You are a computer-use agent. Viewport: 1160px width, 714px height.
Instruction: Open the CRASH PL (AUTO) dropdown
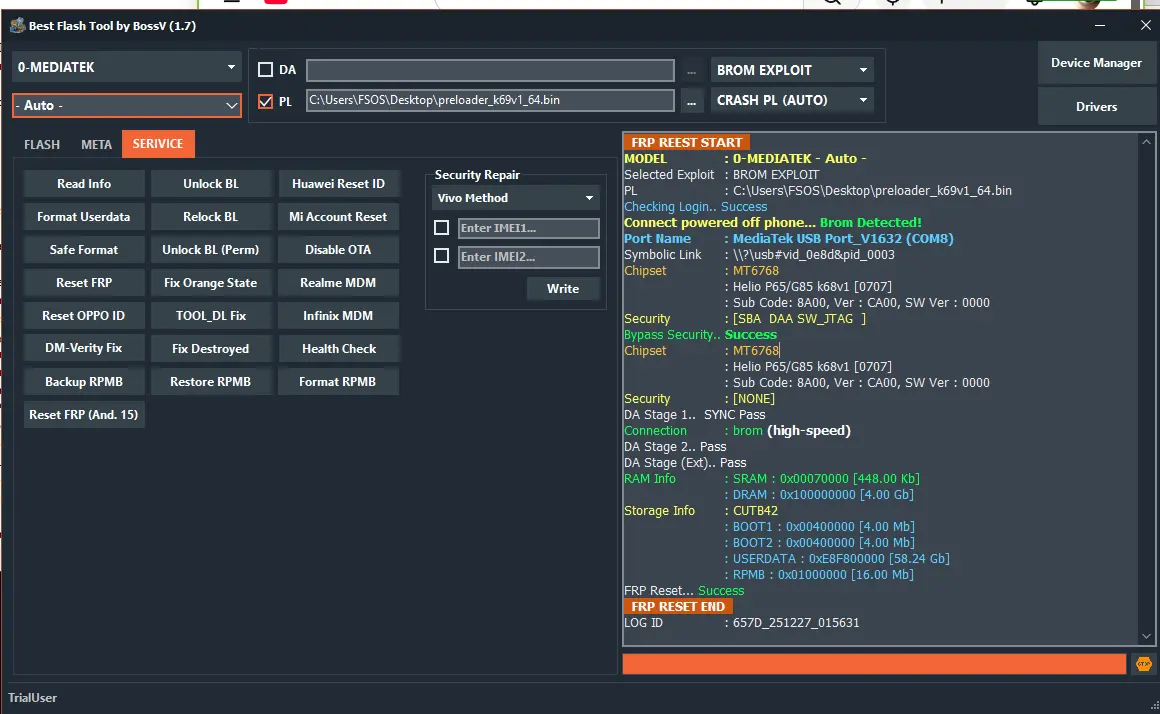point(792,100)
